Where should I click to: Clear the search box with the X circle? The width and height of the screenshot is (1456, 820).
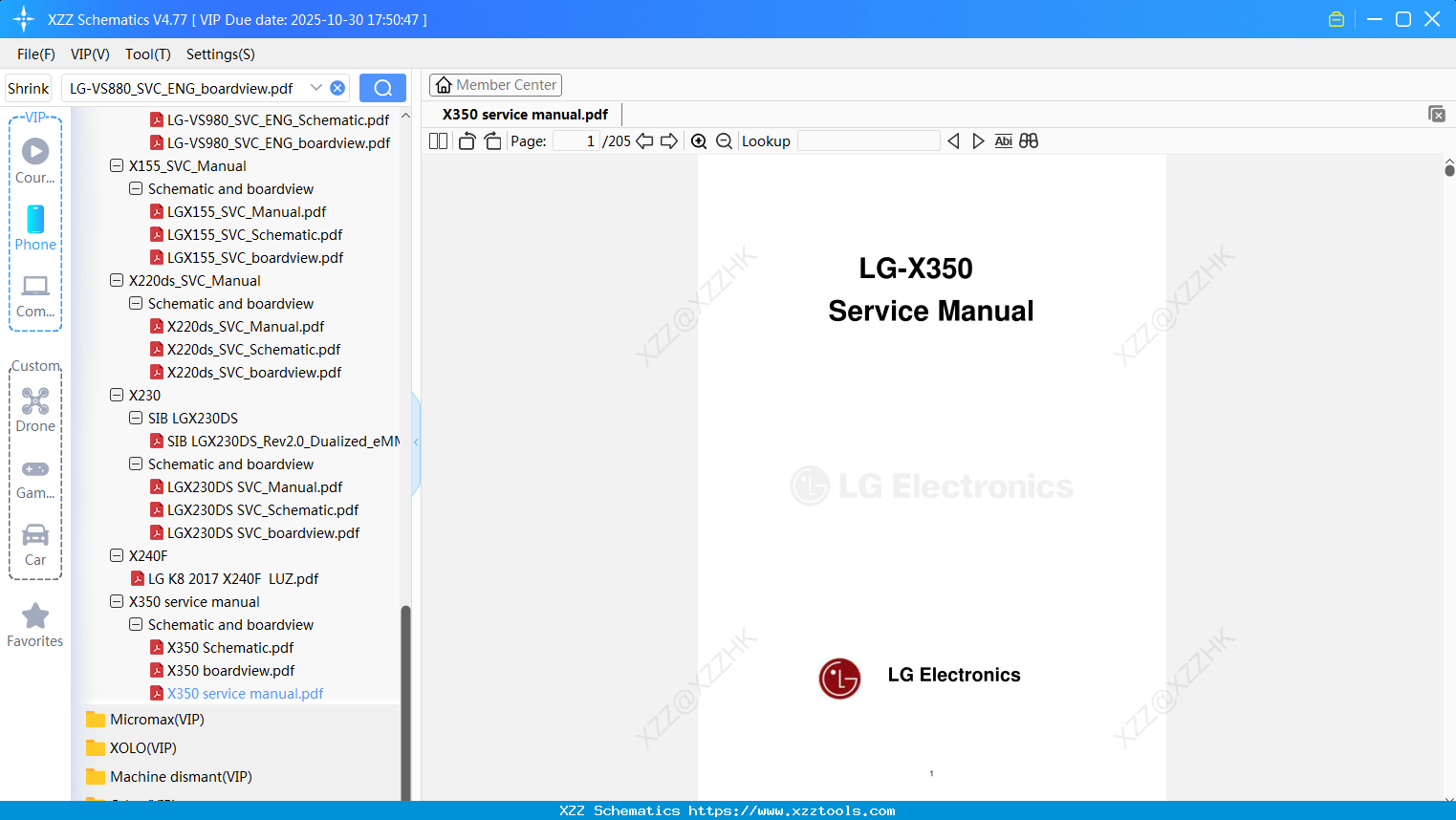(337, 87)
